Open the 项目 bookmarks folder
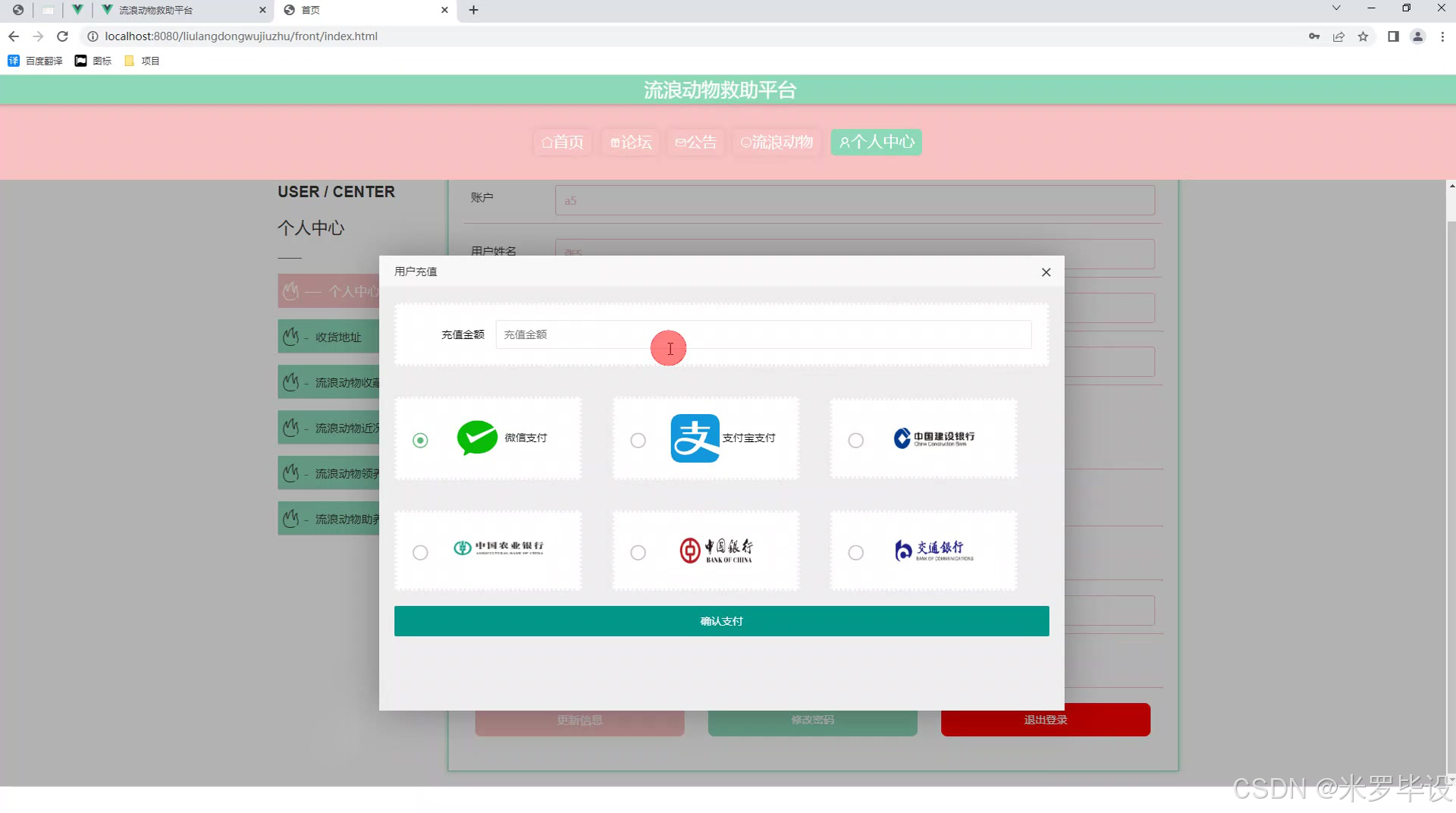 click(x=142, y=61)
